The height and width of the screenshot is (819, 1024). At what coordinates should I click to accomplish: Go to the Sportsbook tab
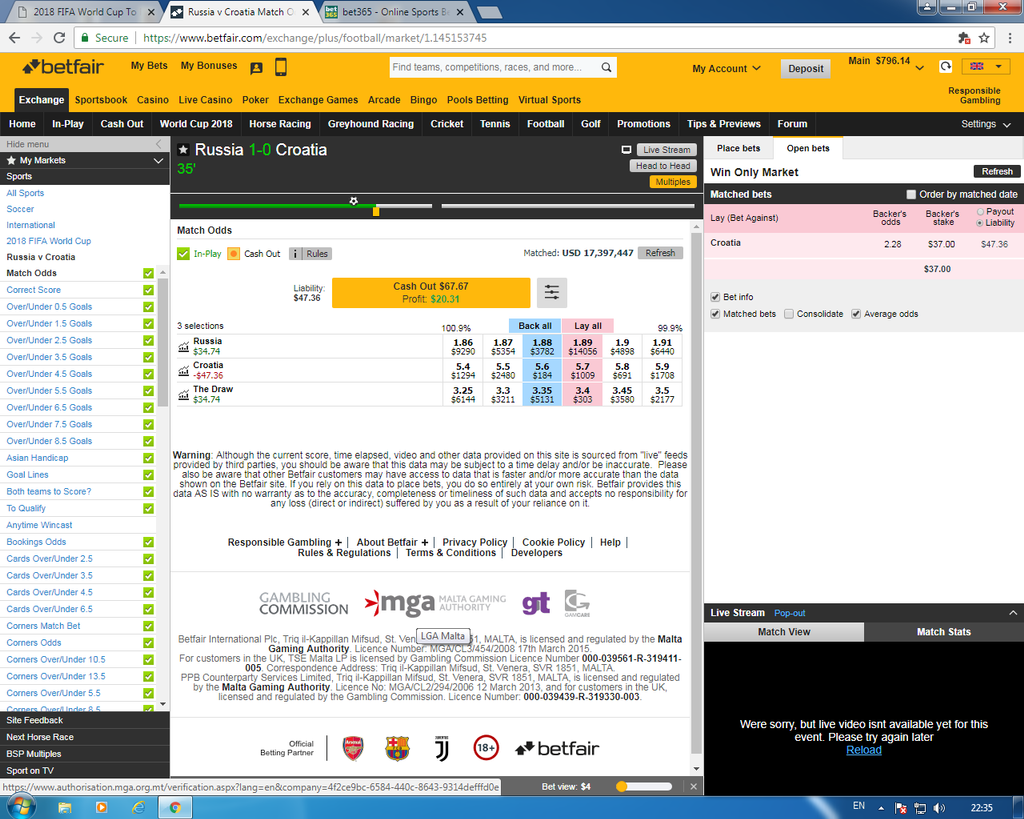pos(101,100)
